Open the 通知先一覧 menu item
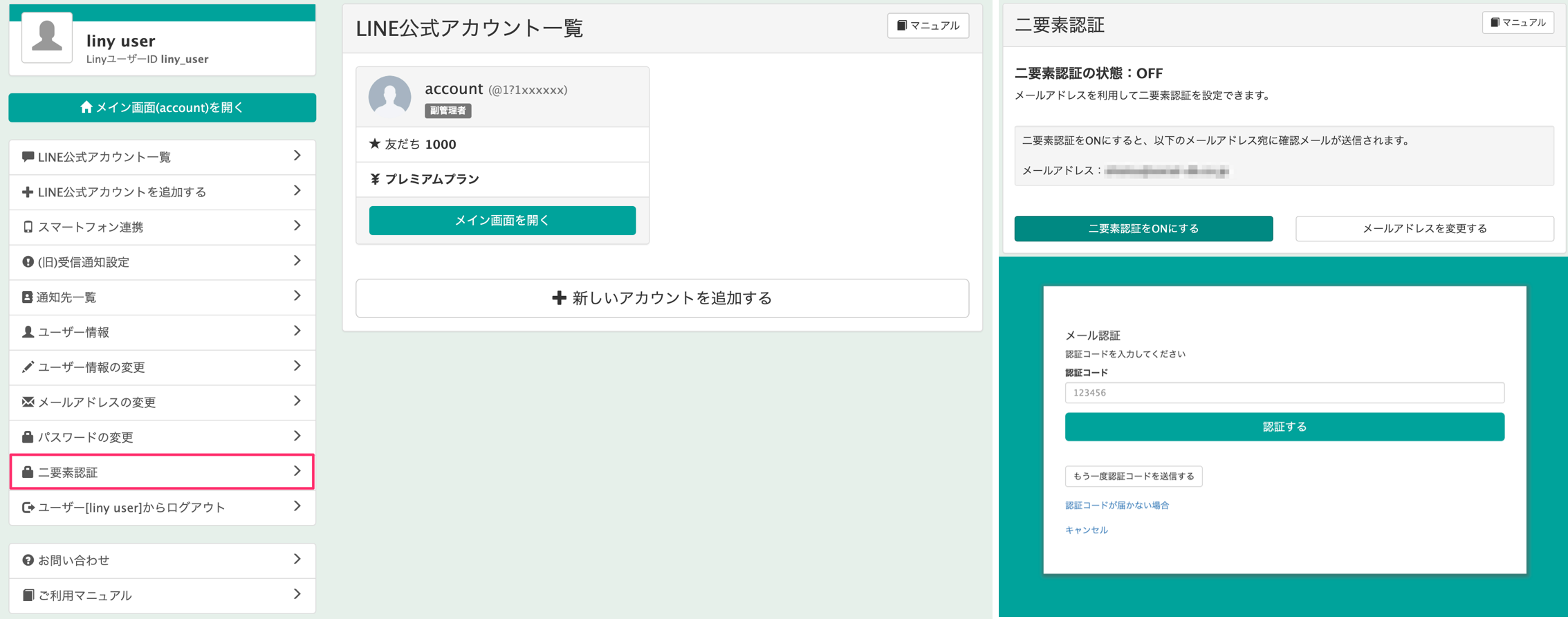Image resolution: width=1568 pixels, height=619 pixels. [163, 297]
